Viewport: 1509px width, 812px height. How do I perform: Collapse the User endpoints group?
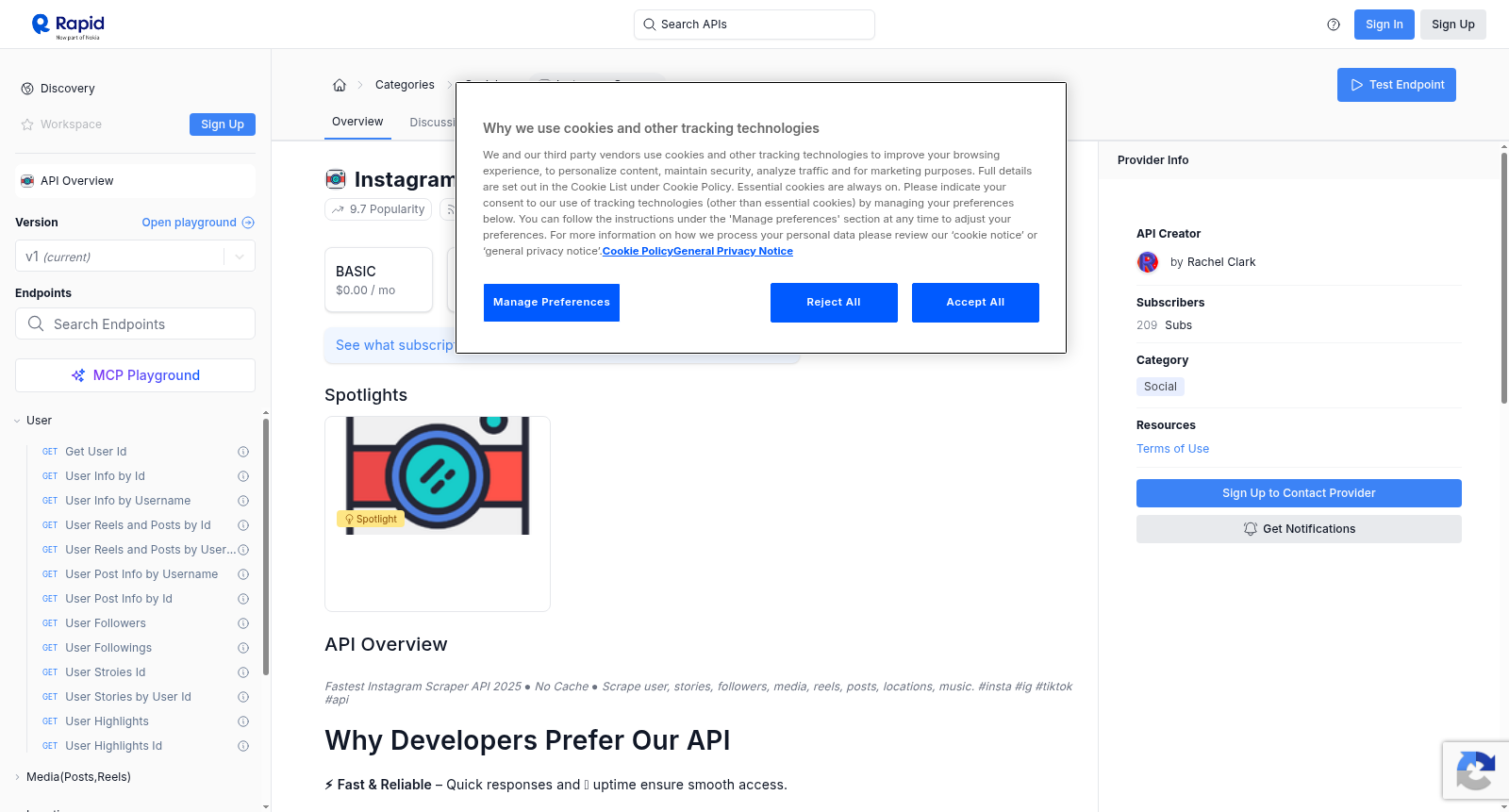point(17,421)
